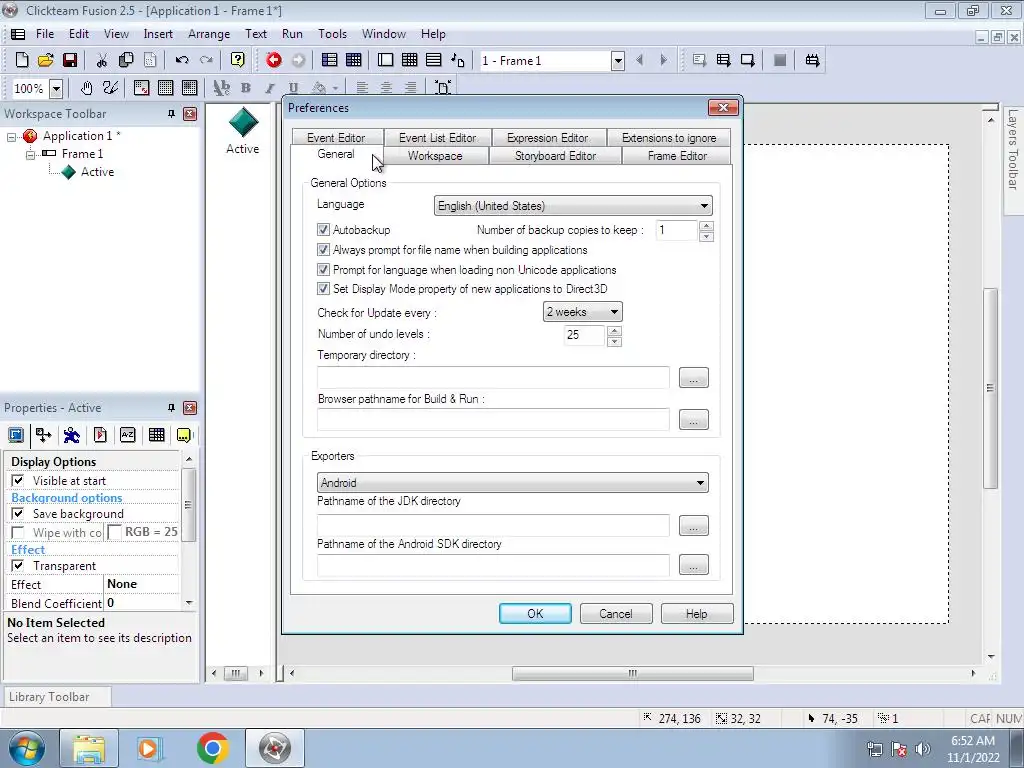The height and width of the screenshot is (768, 1024).
Task: Open the Arrange menu
Action: pos(209,34)
